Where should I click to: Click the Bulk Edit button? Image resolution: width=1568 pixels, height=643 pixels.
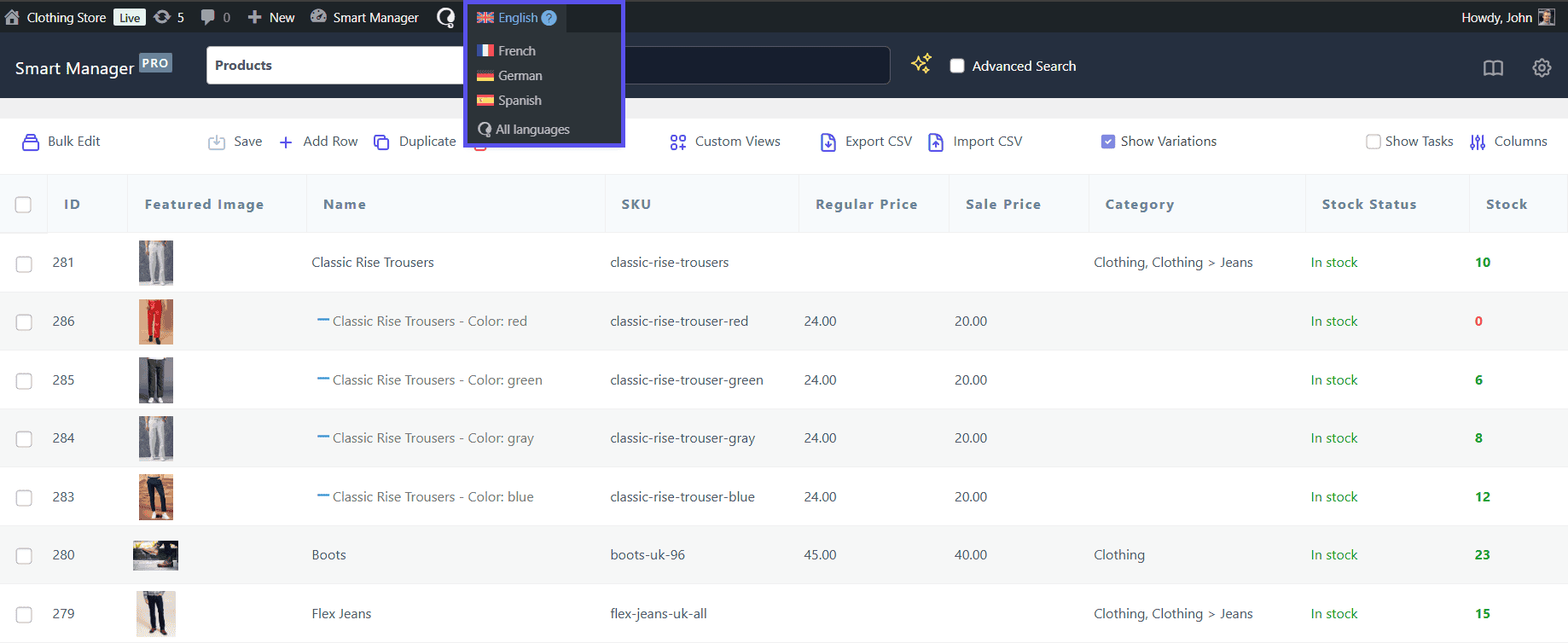pos(61,142)
